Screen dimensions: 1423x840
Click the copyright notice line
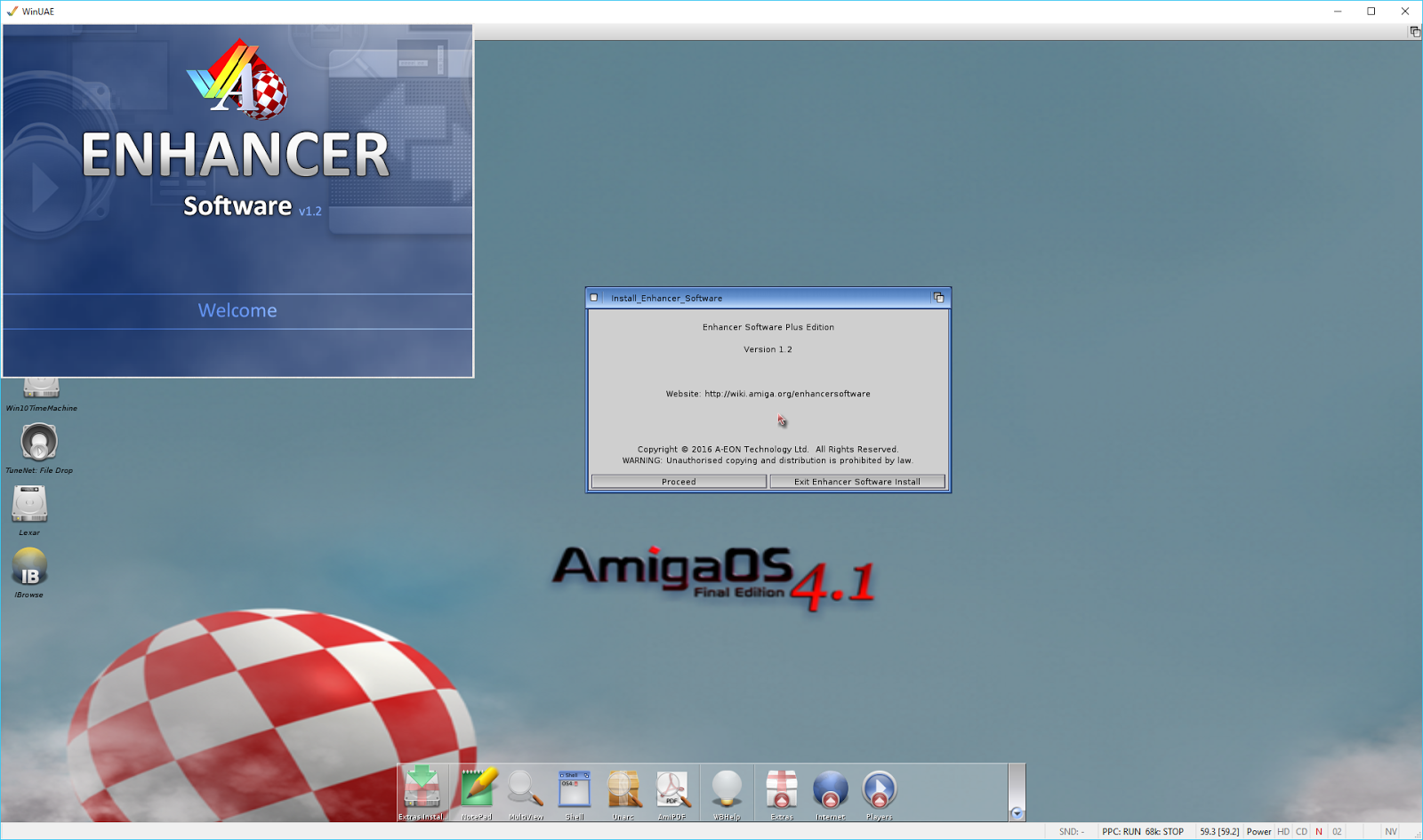click(768, 449)
